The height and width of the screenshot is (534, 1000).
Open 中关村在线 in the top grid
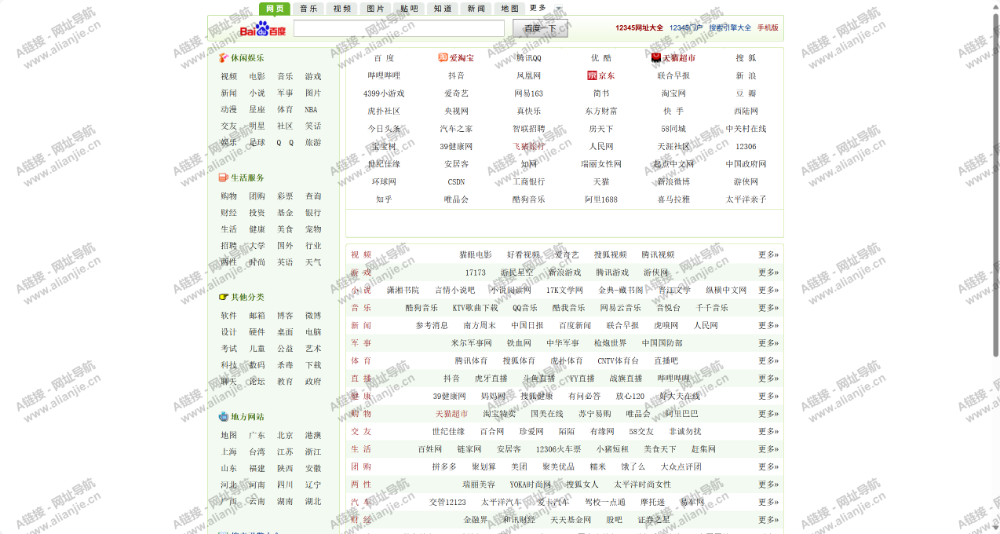point(746,129)
